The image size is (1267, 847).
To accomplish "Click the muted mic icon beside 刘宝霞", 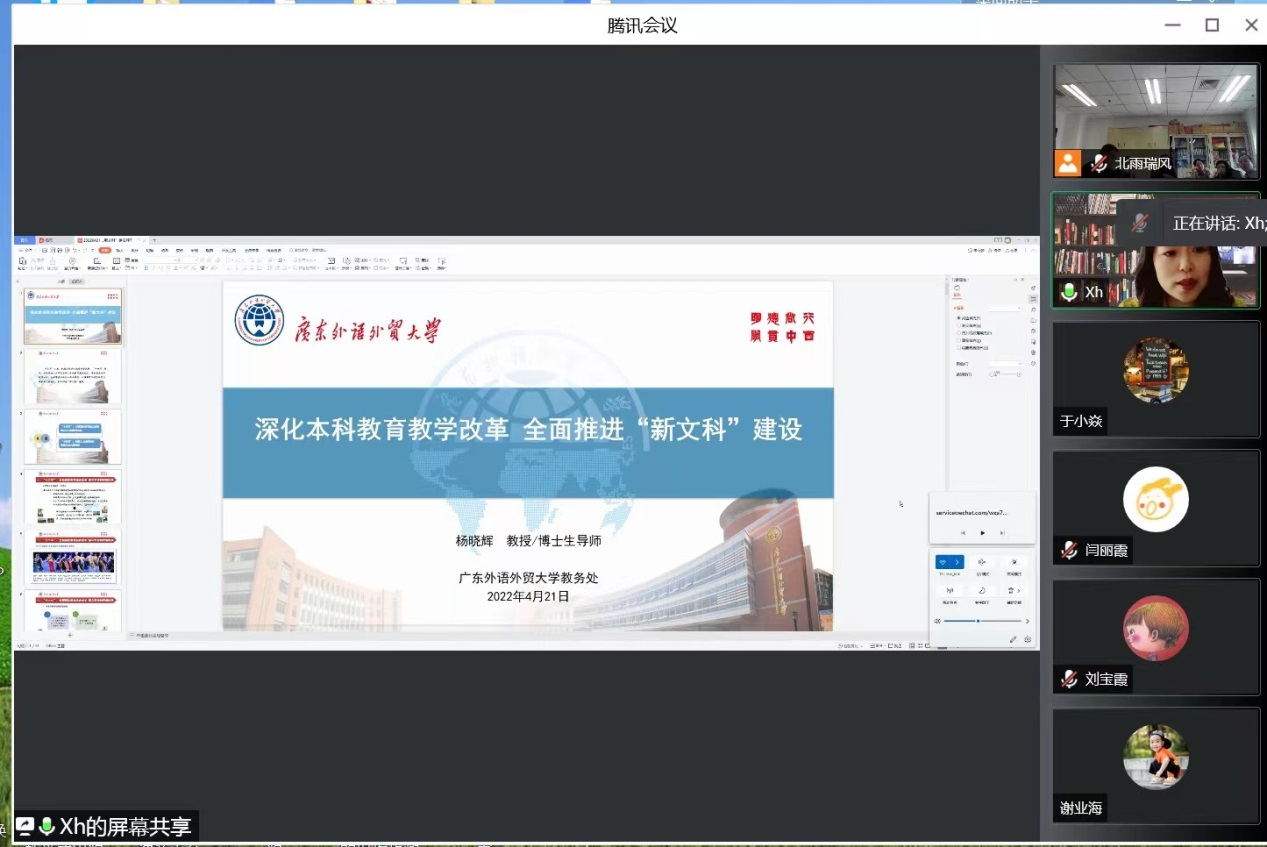I will point(1069,679).
